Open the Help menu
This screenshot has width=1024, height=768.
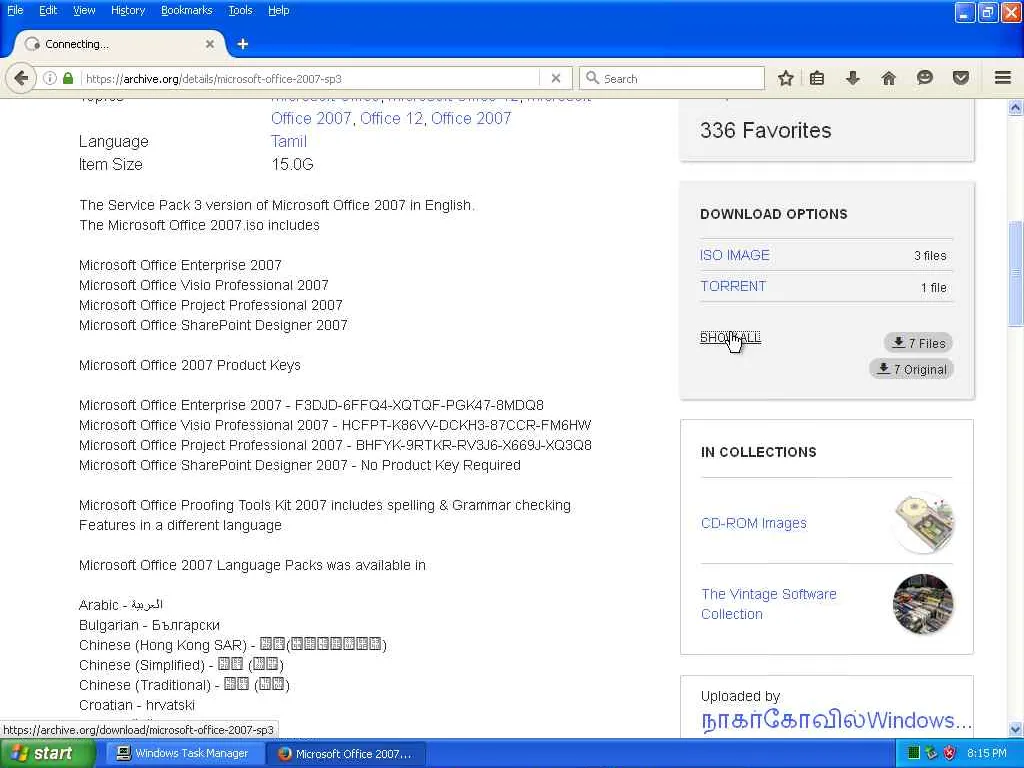(x=279, y=10)
